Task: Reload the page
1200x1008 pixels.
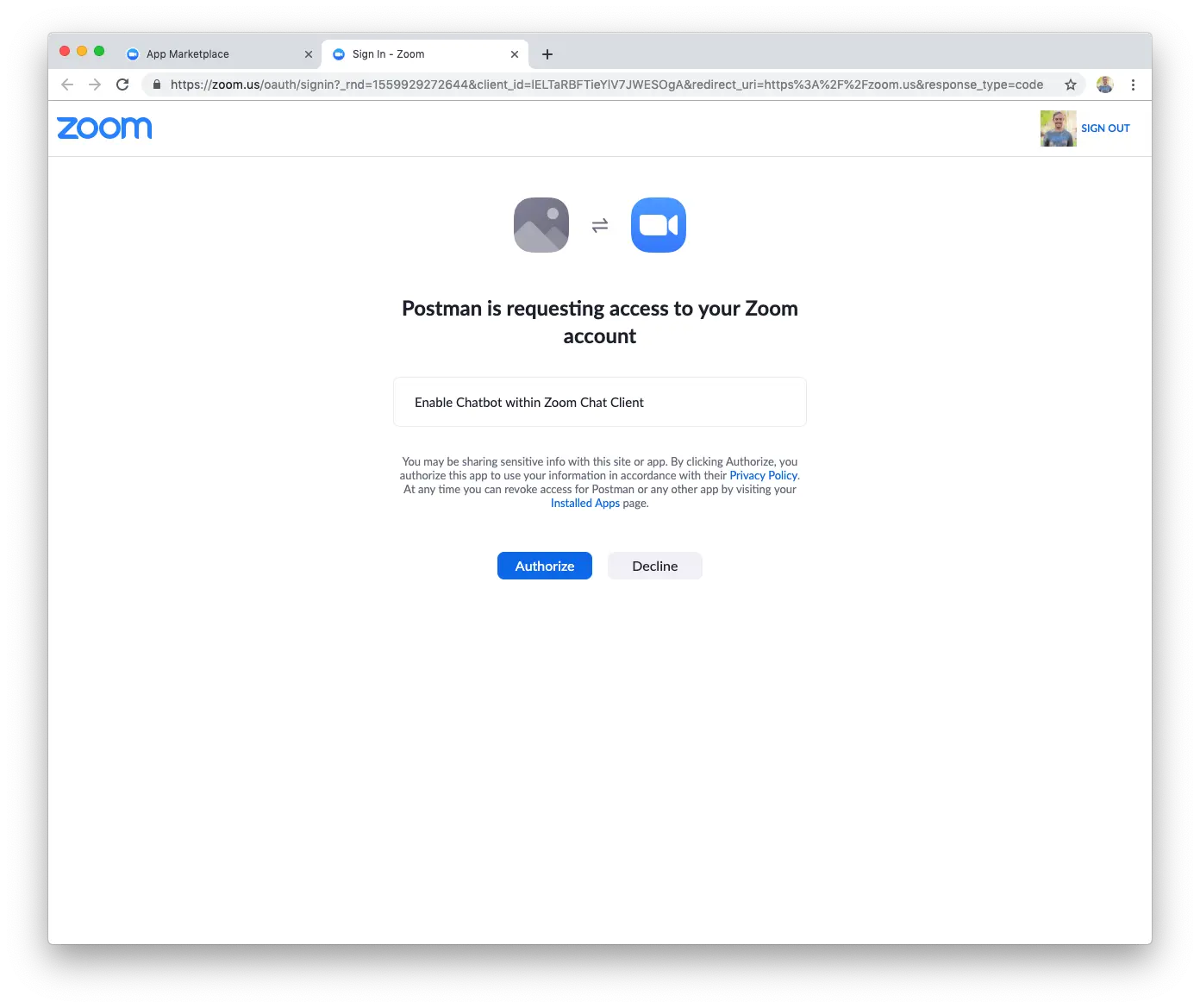Action: [x=122, y=85]
